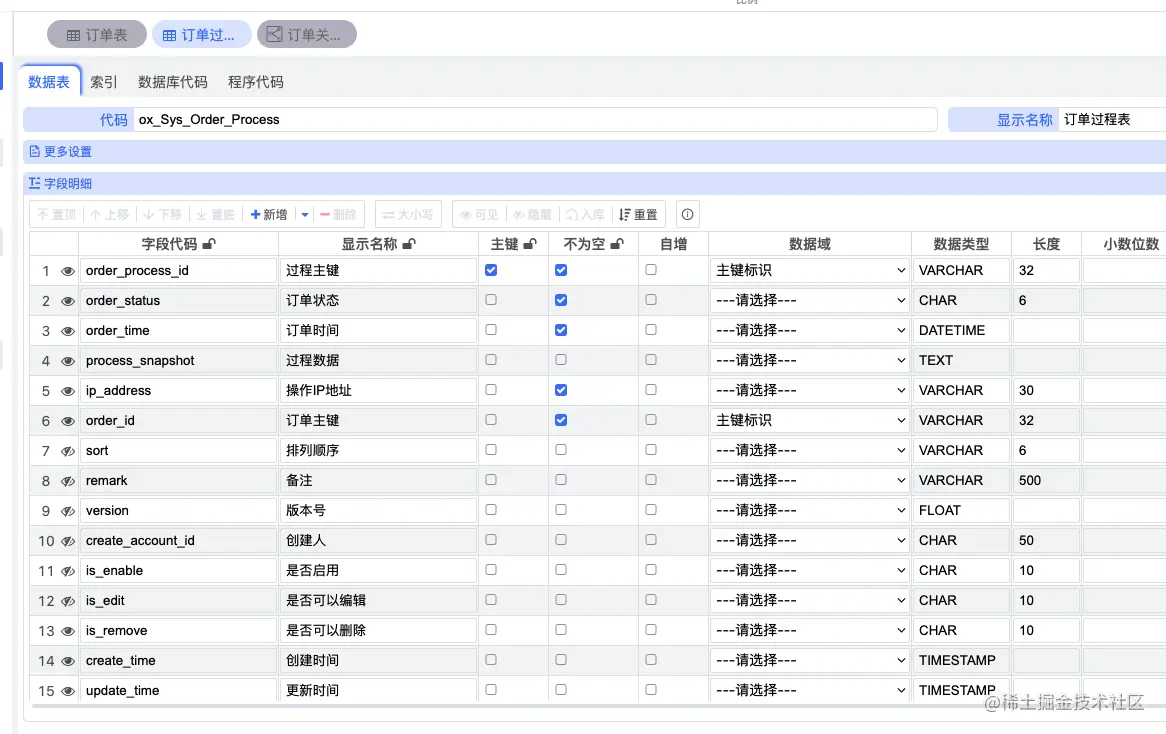Toggle visibility eye for process_snapshot row

pyautogui.click(x=68, y=361)
